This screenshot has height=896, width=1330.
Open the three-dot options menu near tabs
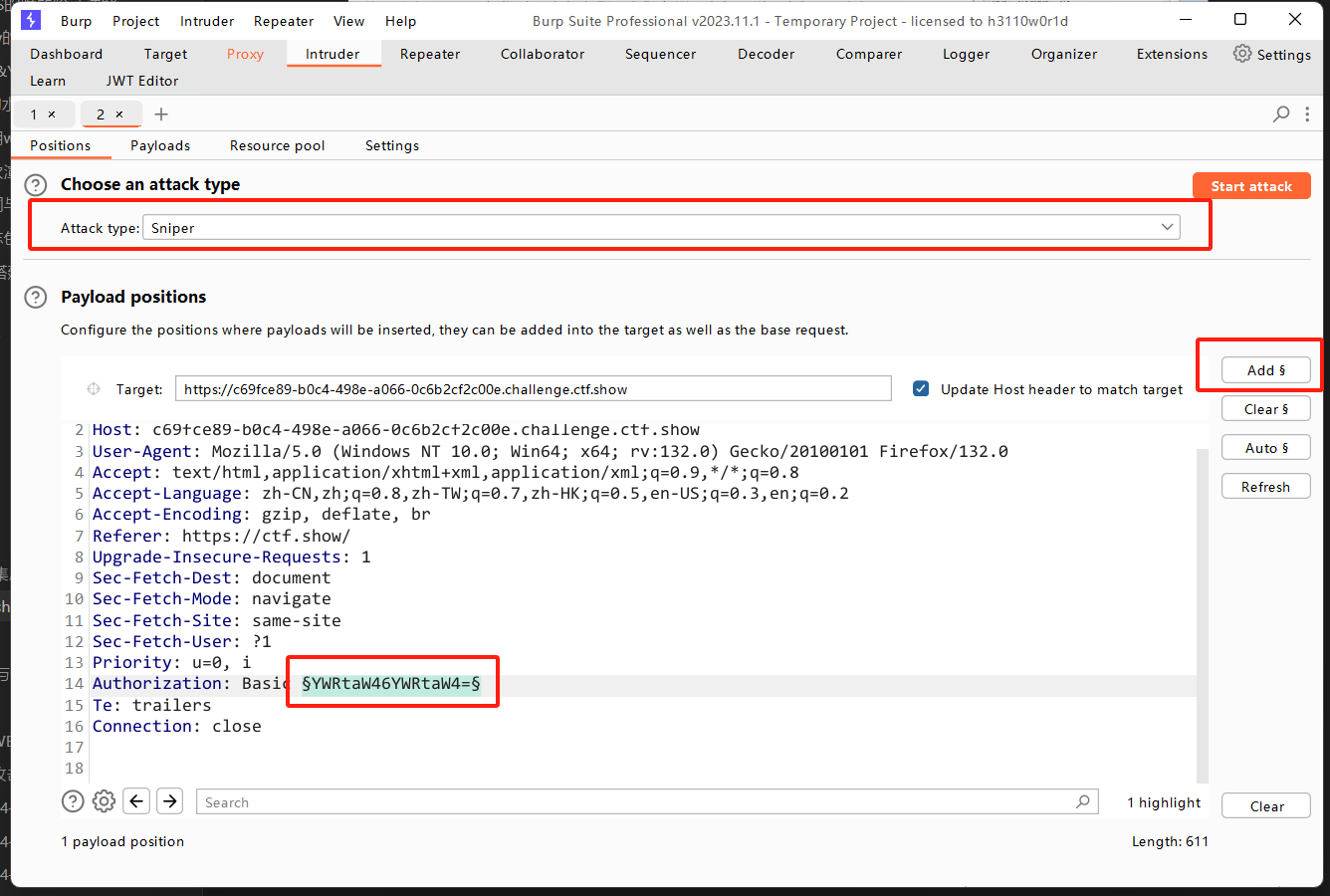click(1307, 114)
